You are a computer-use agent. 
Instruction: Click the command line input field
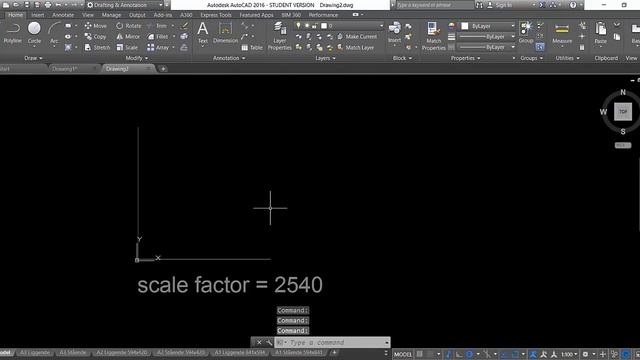click(333, 342)
